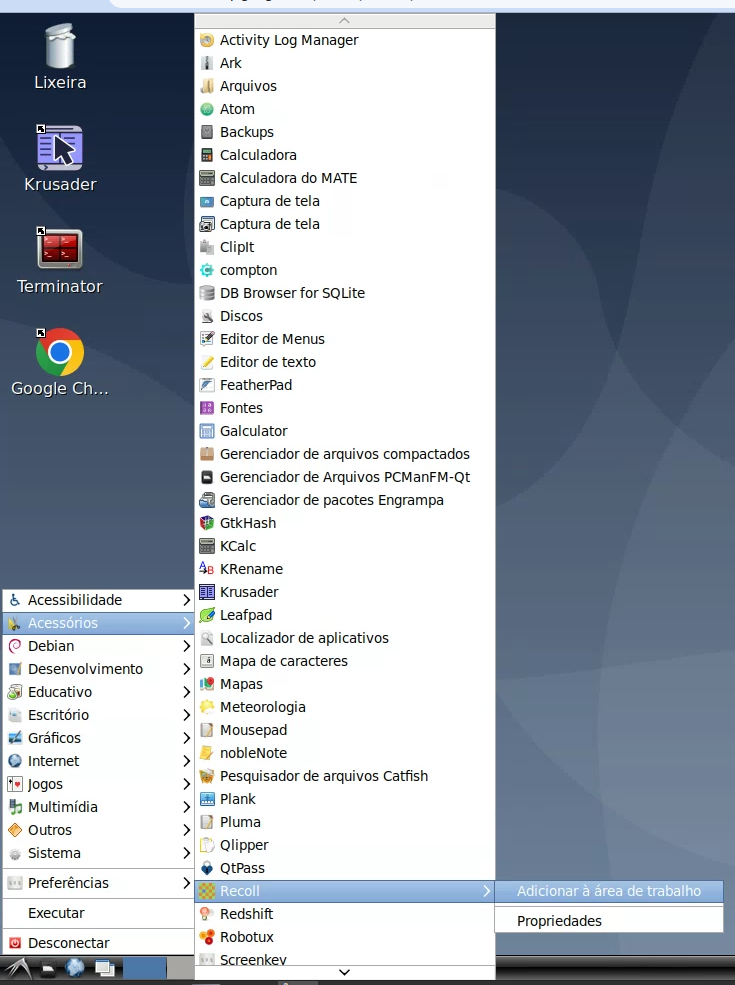
Task: Expand the Jogos submenu arrow
Action: tap(186, 785)
